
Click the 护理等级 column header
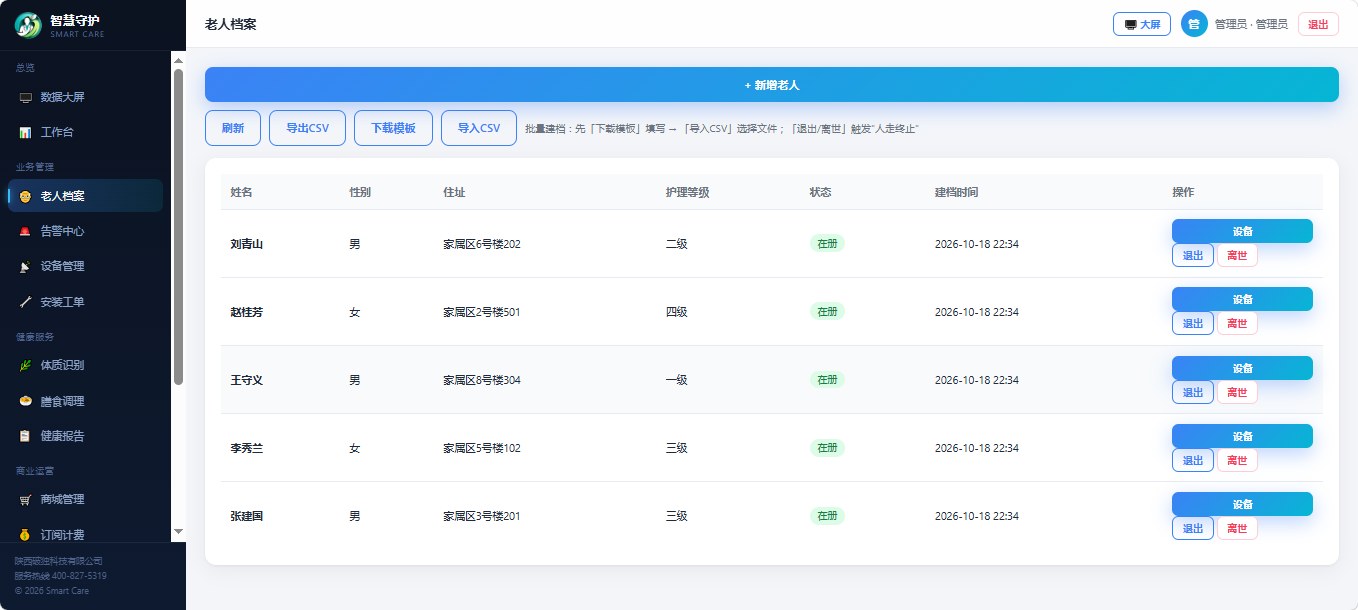click(x=687, y=192)
